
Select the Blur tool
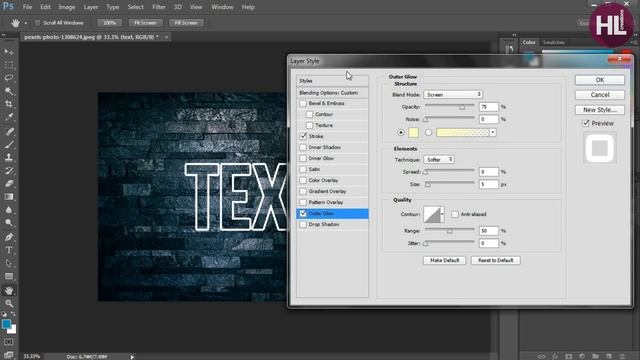tap(9, 210)
